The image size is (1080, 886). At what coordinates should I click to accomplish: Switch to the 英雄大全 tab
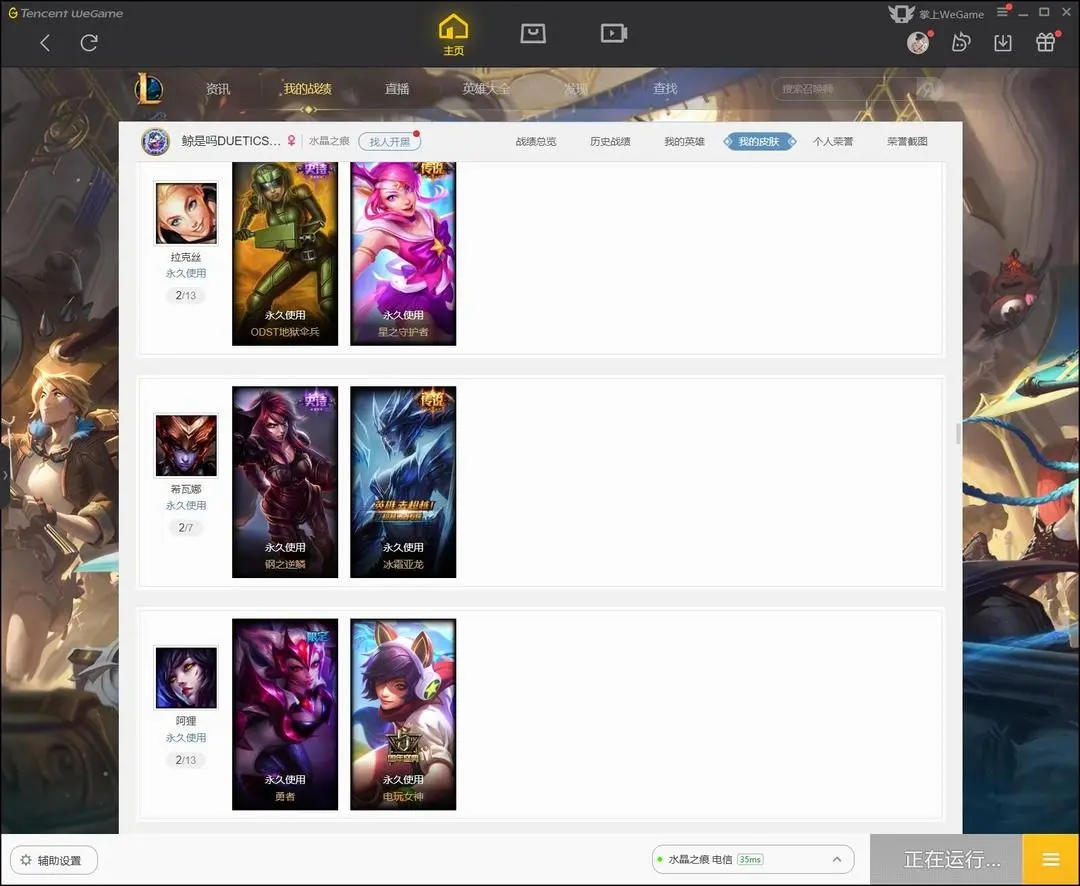click(x=486, y=89)
